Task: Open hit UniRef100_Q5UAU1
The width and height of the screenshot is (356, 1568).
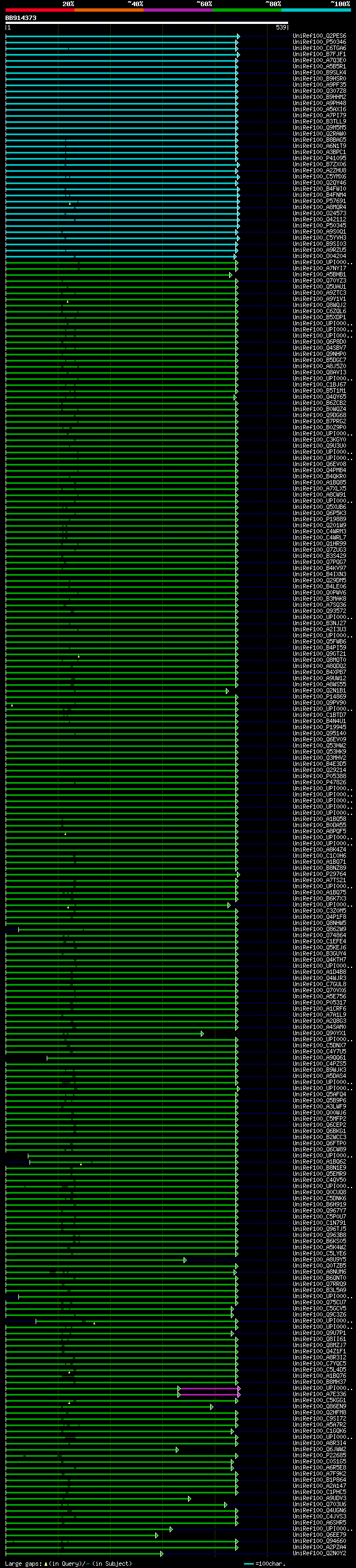Action: (x=319, y=286)
